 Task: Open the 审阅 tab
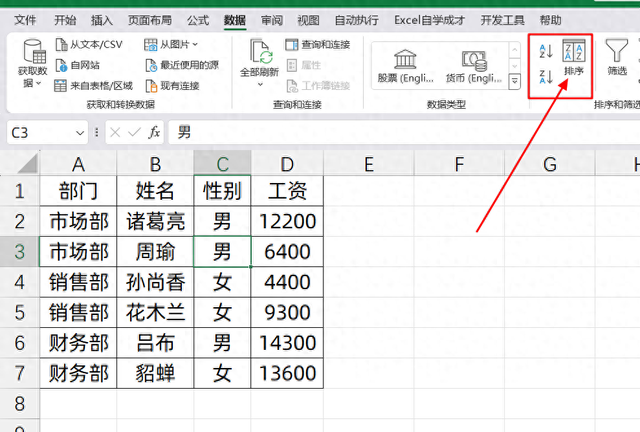click(272, 20)
